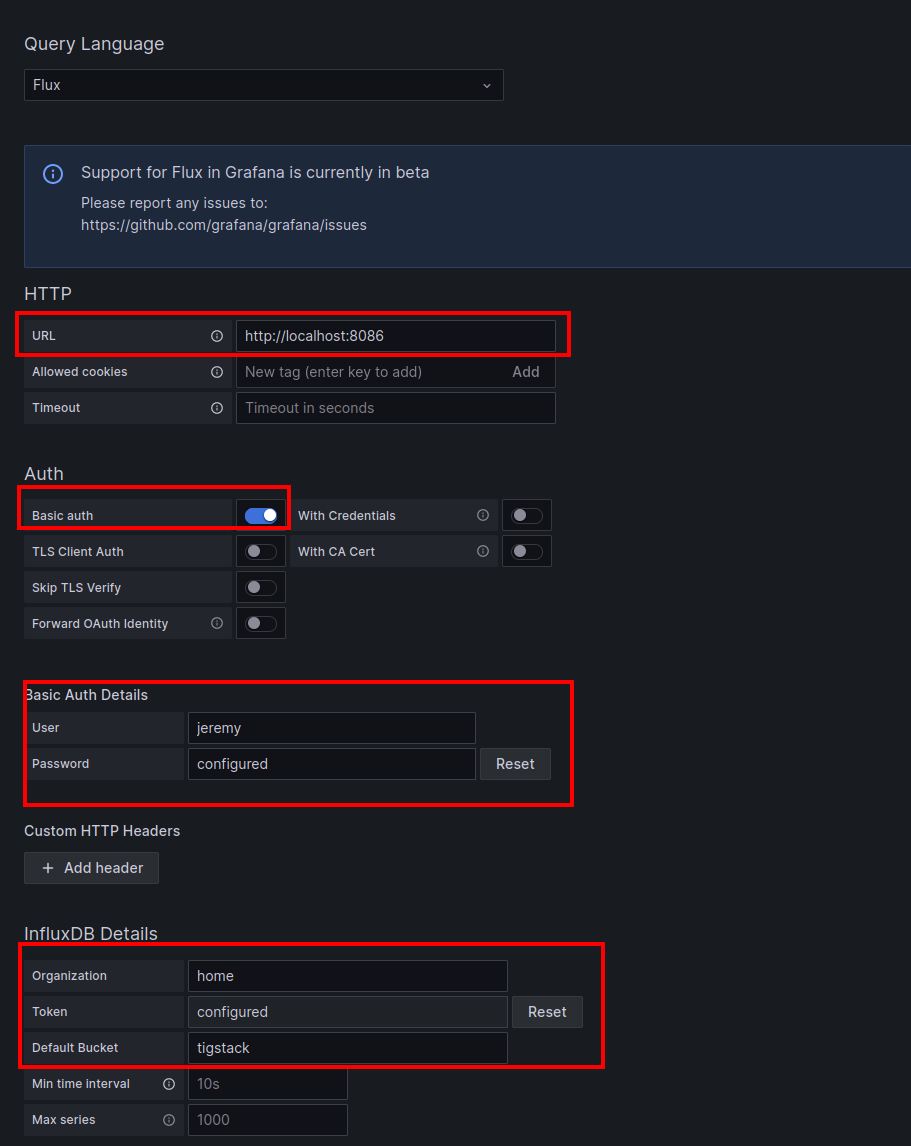
Task: Click the Min time interval info icon
Action: click(169, 1083)
